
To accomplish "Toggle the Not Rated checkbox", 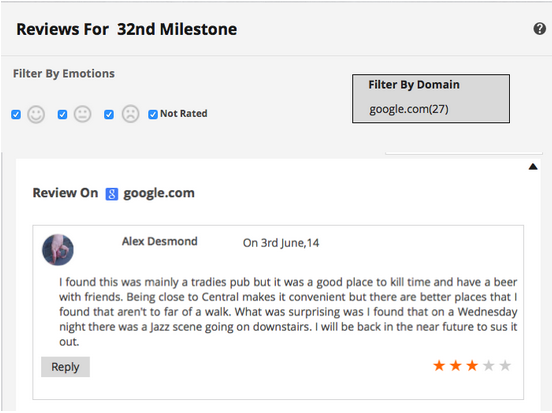I will pyautogui.click(x=153, y=114).
